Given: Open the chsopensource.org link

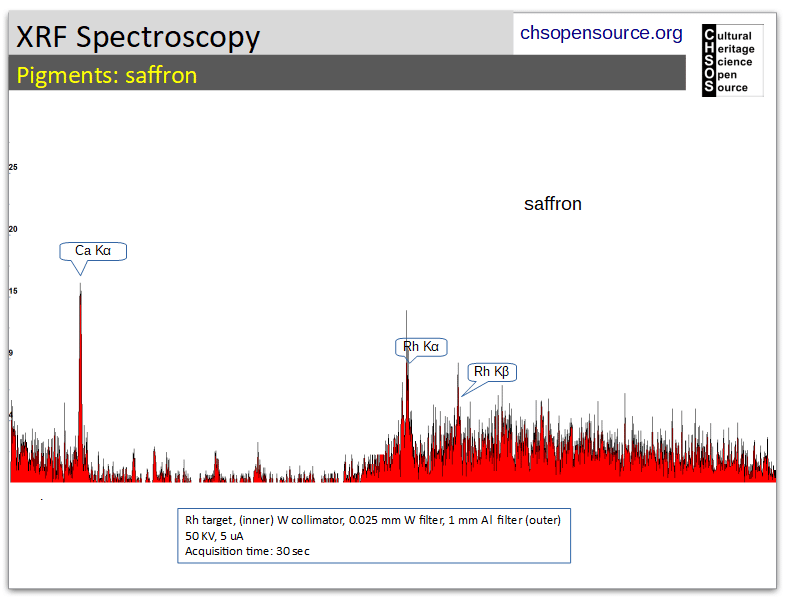Looking at the screenshot, I should click(601, 33).
